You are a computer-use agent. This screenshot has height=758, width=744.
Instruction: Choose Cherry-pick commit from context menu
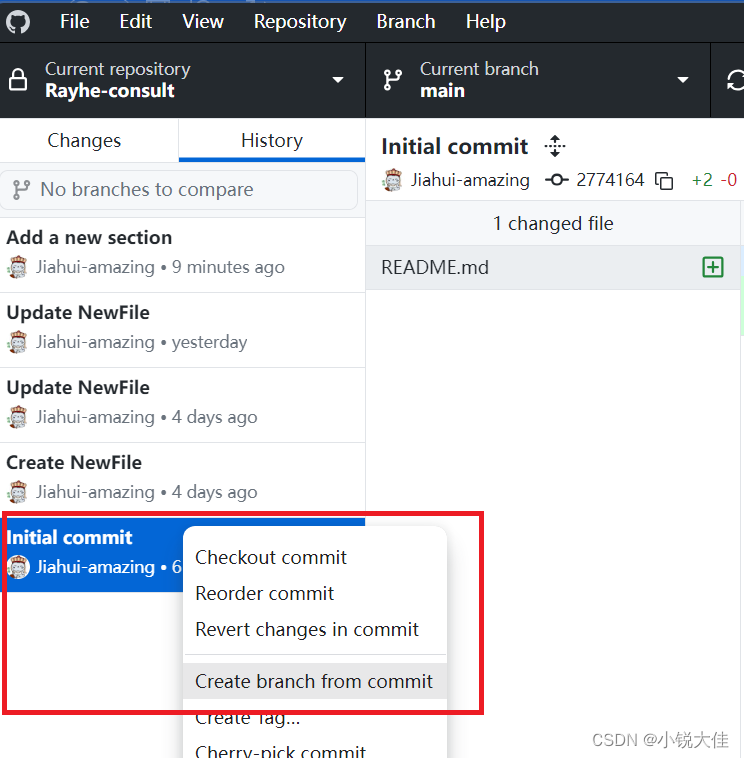coord(315,749)
